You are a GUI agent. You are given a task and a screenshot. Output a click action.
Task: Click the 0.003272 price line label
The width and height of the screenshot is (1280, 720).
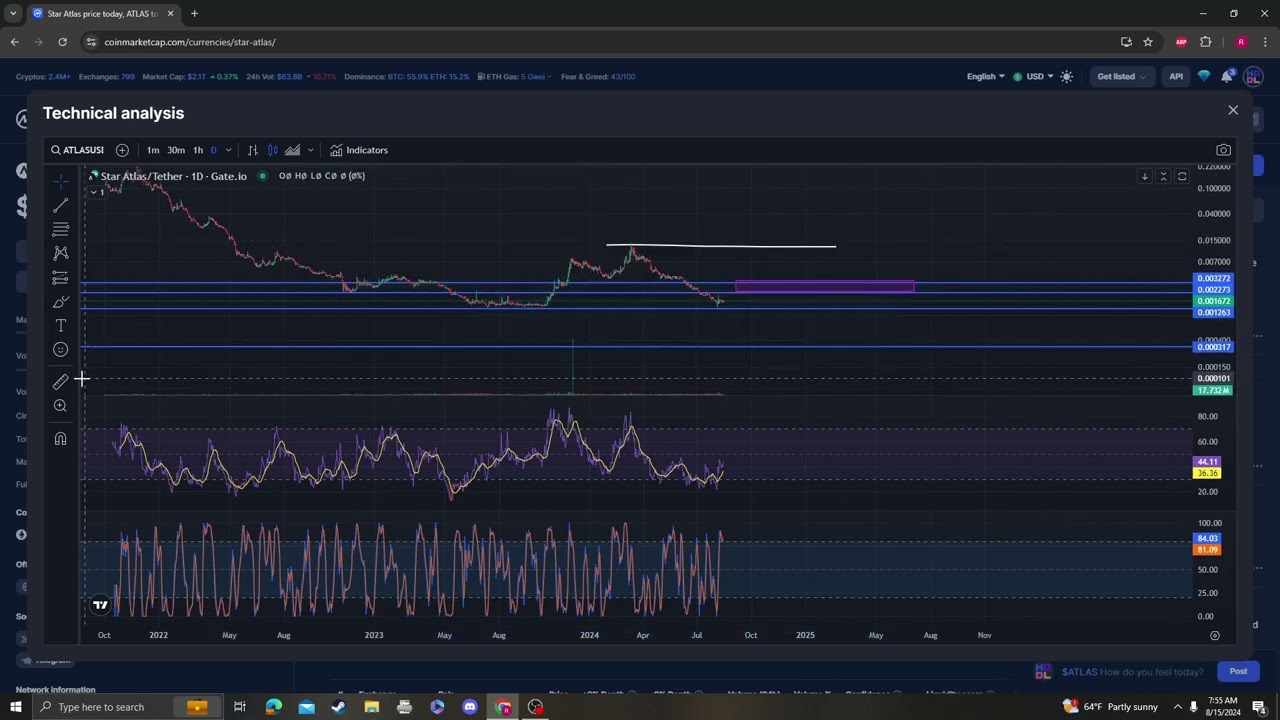1213,279
